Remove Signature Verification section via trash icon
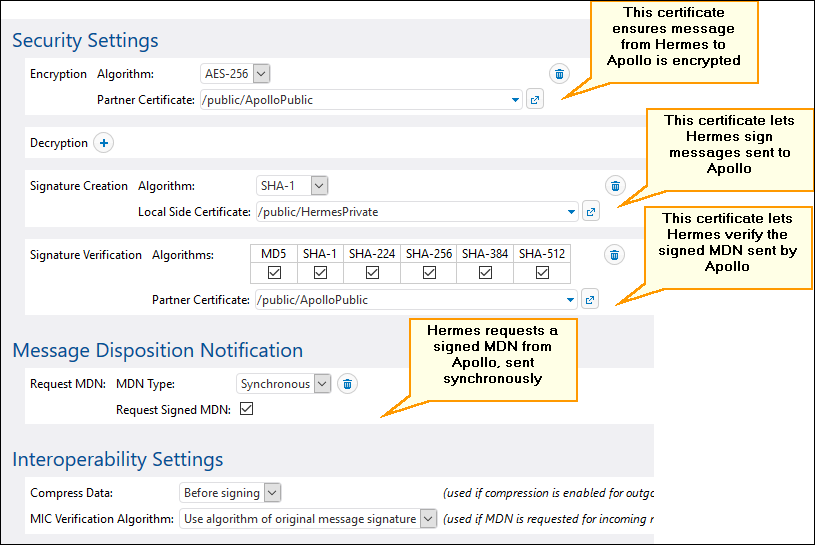 pyautogui.click(x=616, y=255)
